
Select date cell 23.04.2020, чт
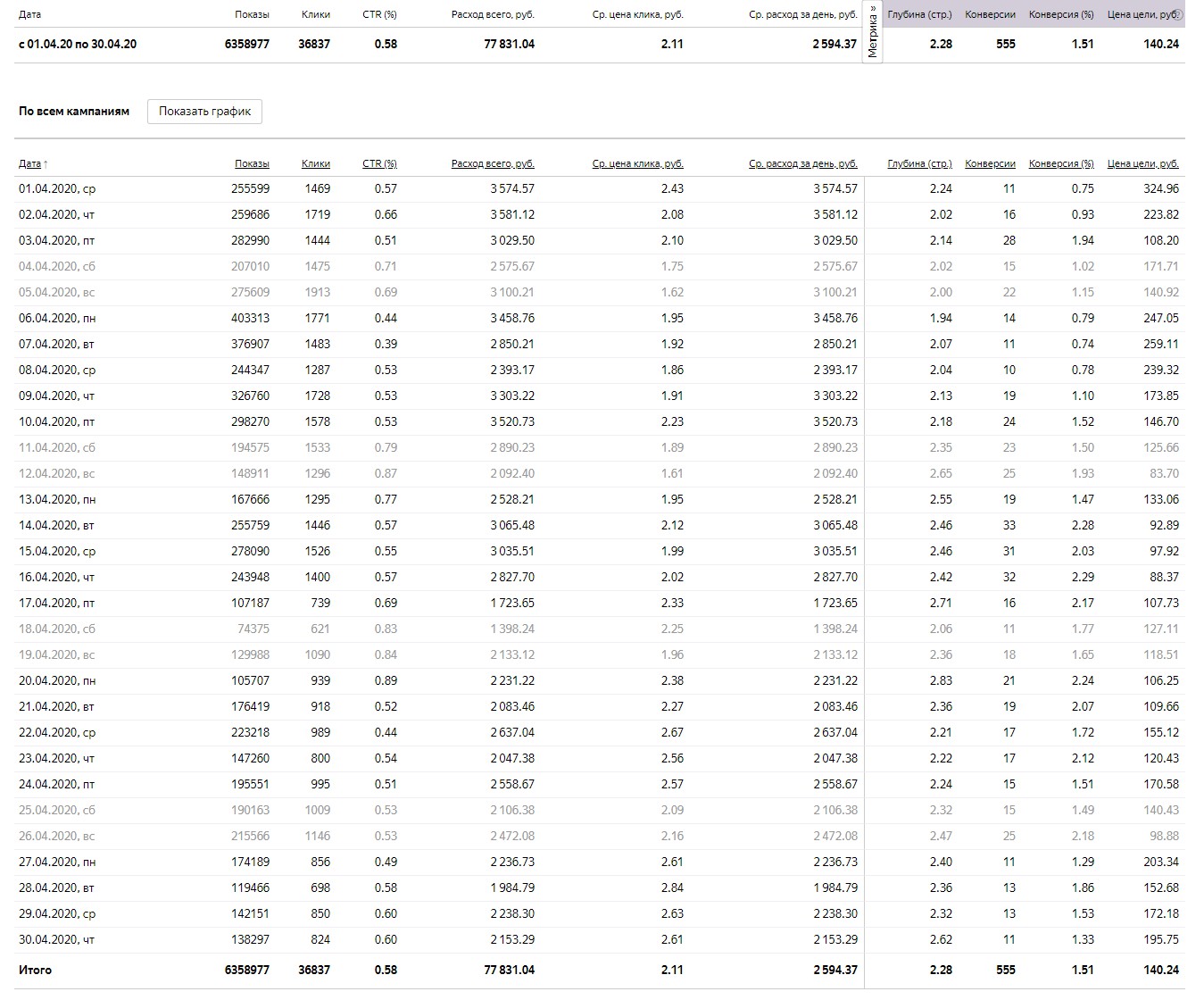tap(56, 758)
